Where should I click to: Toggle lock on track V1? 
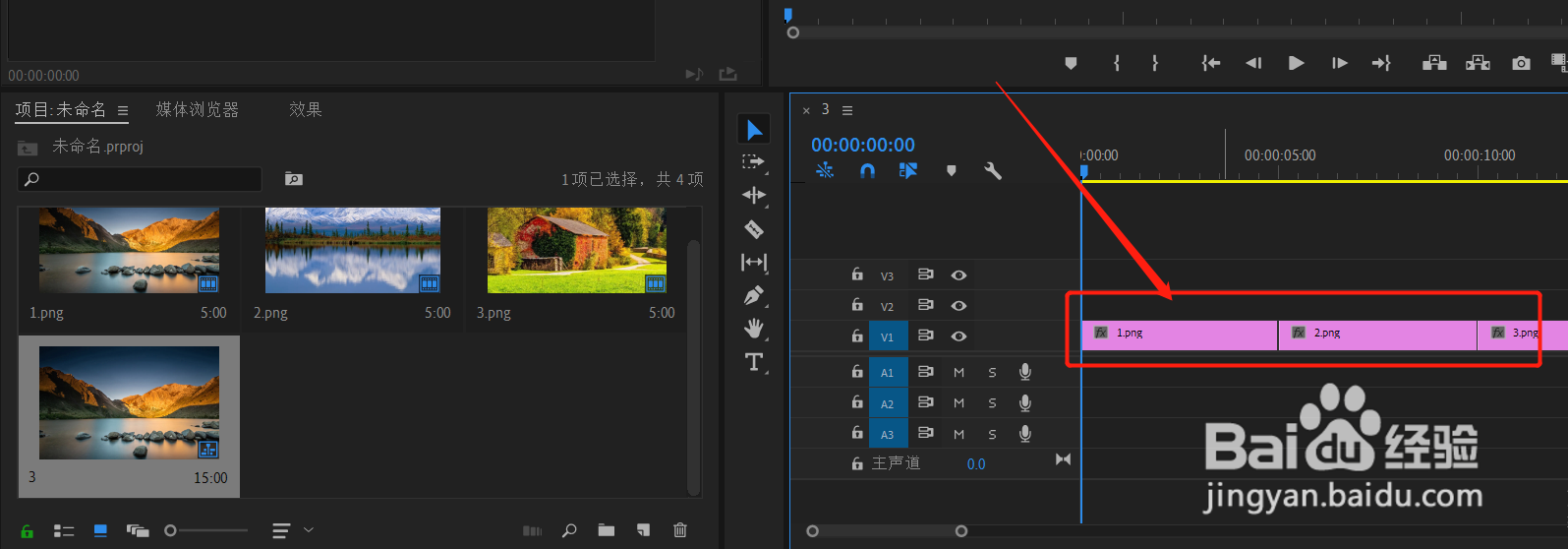point(857,335)
